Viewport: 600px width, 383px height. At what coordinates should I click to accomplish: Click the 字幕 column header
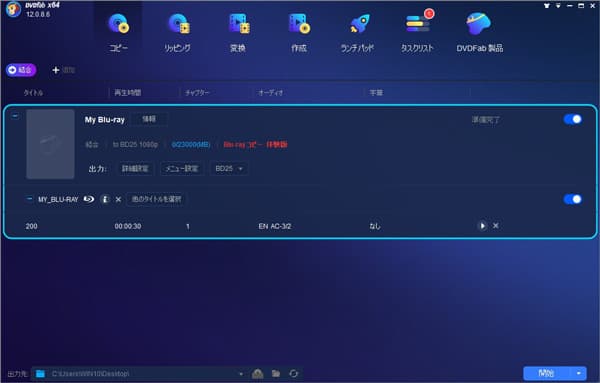tap(376, 93)
